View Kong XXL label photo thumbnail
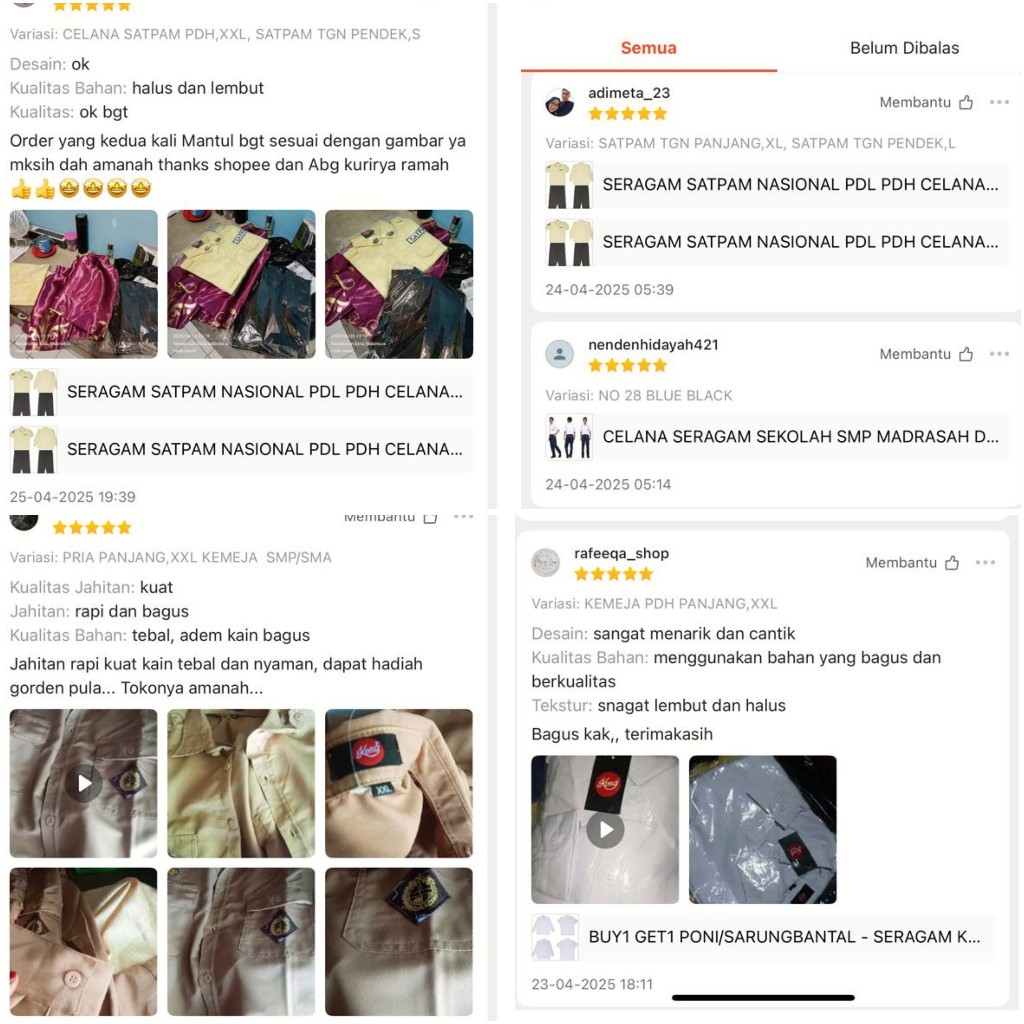The image size is (1024, 1024). point(399,783)
